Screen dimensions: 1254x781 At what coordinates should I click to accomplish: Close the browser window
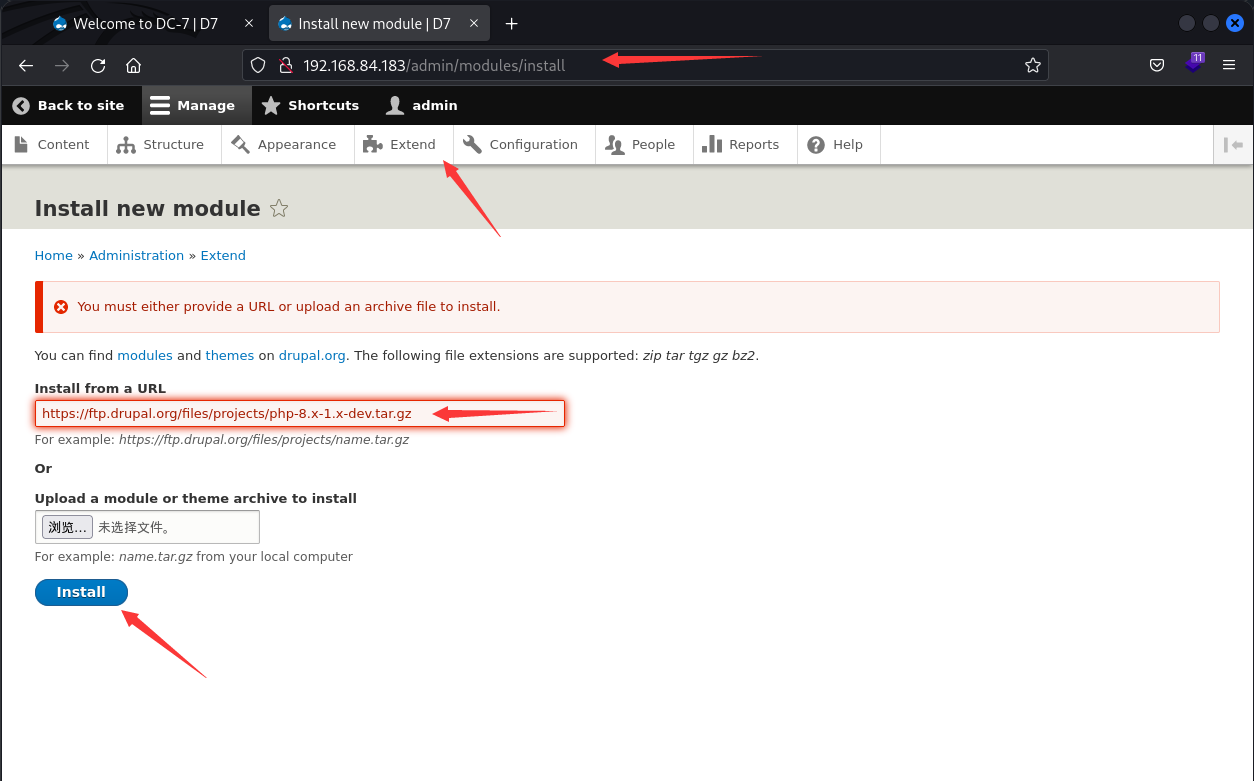tap(1235, 23)
